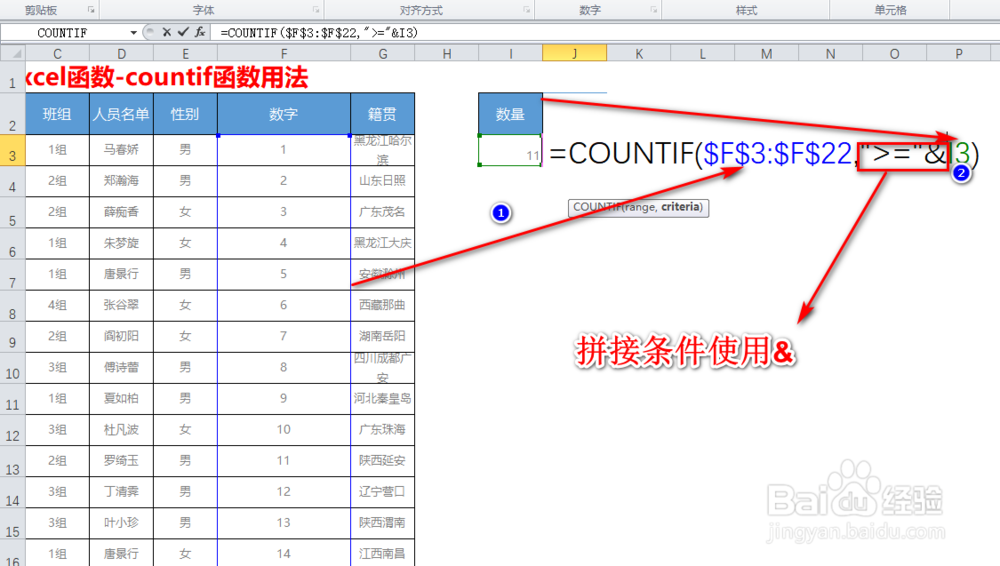1000x566 pixels.
Task: Select row 5 header
Action: 13,212
